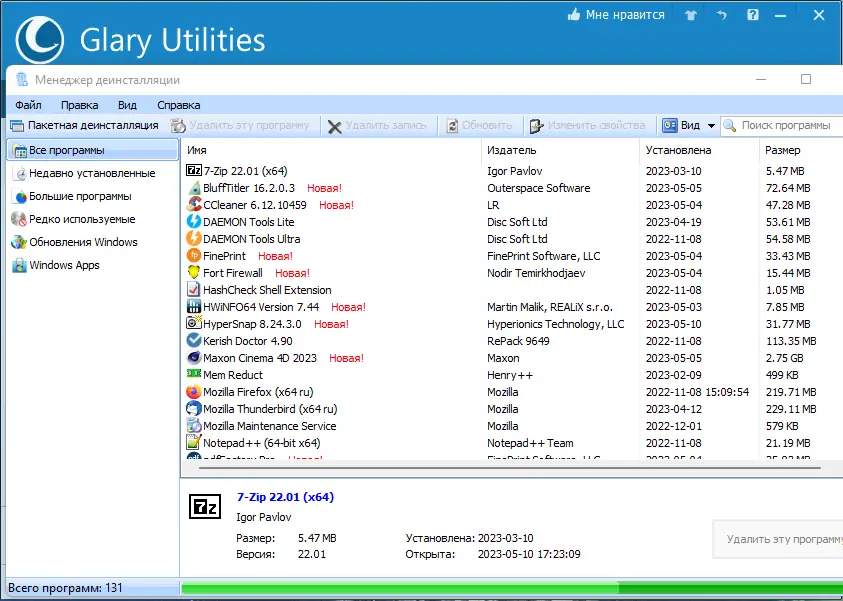
Task: Click the thumbs-up 'Мне нравится' icon
Action: point(574,15)
